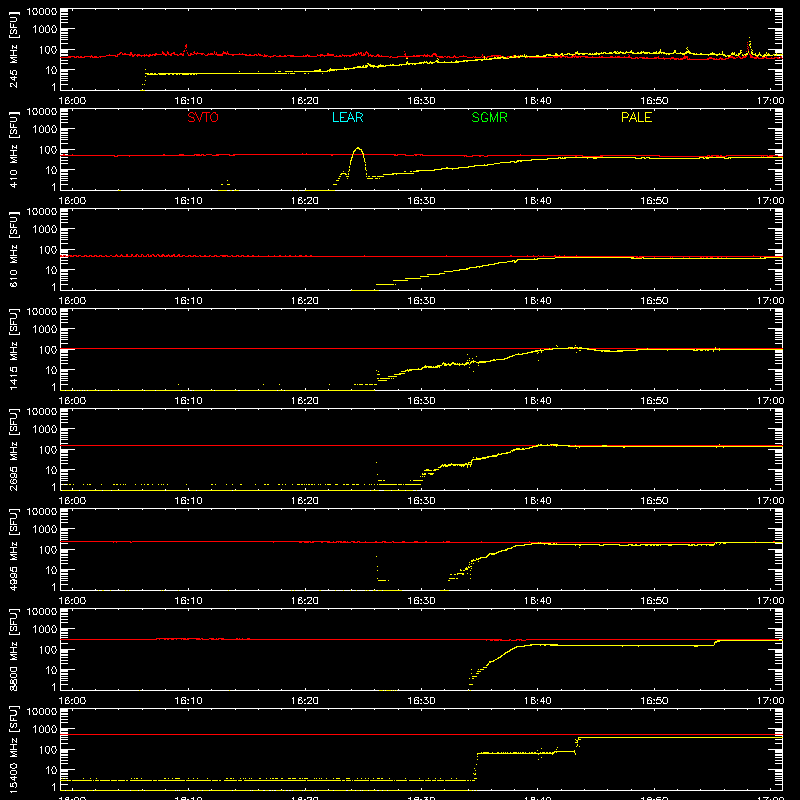Viewport: 800px width, 800px height.
Task: Click the yellow PALE station legend label
Action: point(636,117)
